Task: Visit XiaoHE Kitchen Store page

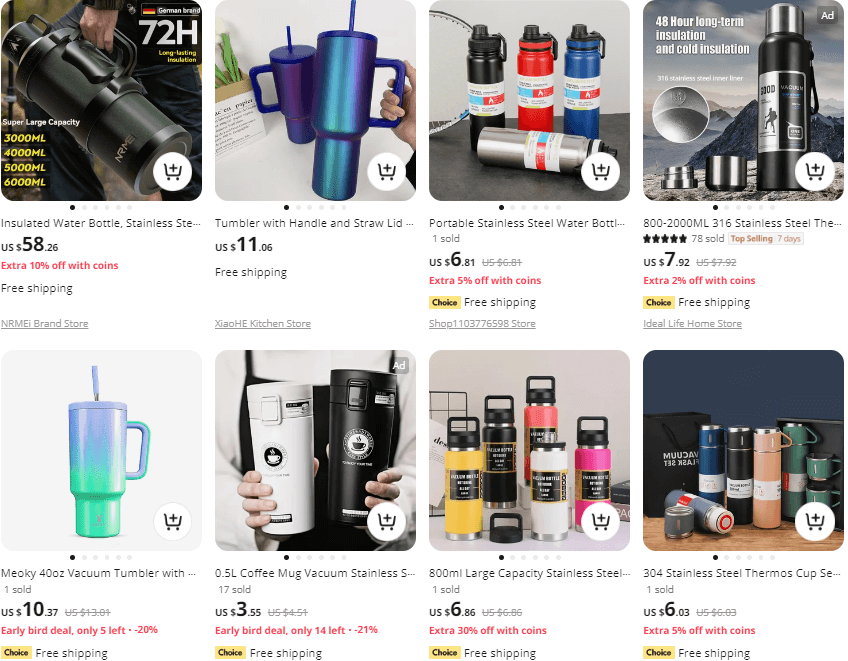Action: tap(263, 323)
